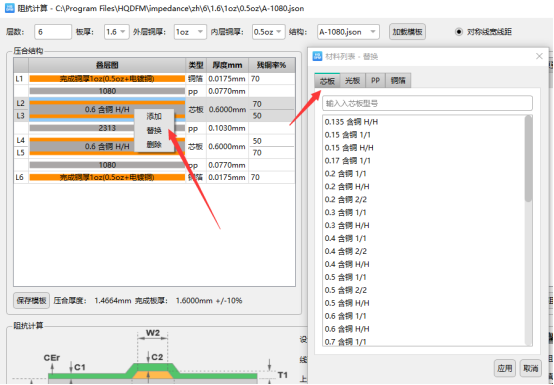Screen dimensions: 554x385
Task: Open the 板厚 1.6 dropdown
Action: coord(116,32)
